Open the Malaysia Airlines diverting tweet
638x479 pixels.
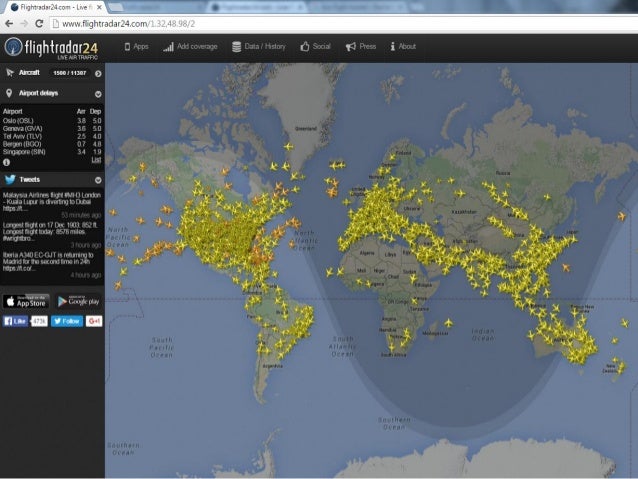tap(52, 202)
